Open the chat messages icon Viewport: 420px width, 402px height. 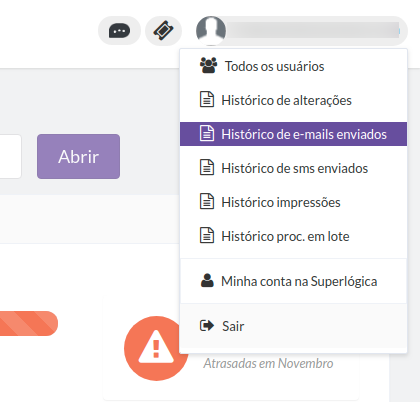119,31
